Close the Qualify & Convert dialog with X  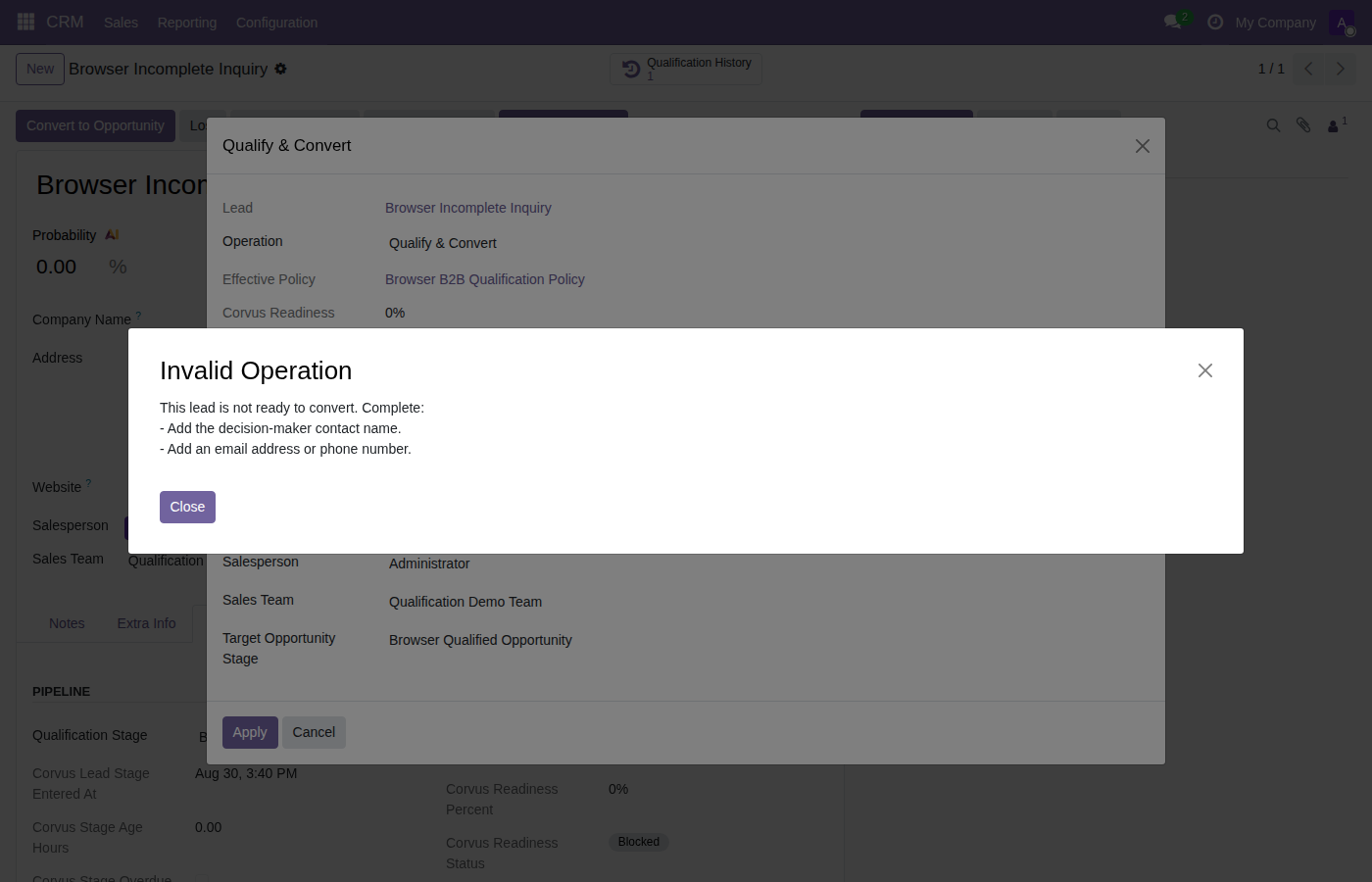pos(1143,146)
